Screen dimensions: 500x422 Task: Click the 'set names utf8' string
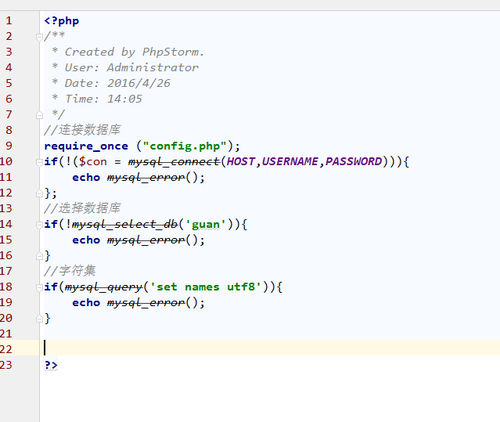tap(206, 287)
